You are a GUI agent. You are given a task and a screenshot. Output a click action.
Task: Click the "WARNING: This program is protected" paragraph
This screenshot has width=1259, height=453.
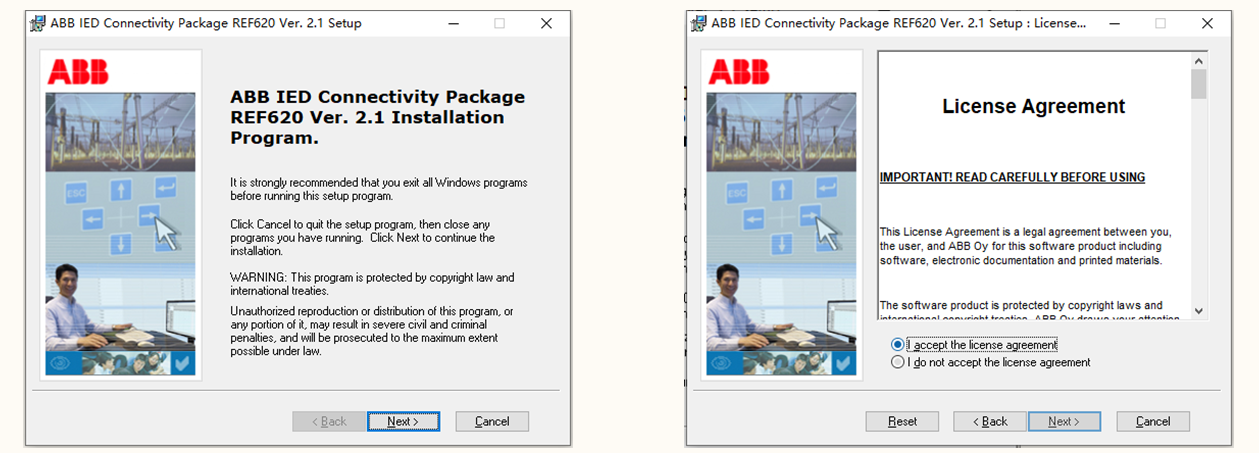click(372, 283)
